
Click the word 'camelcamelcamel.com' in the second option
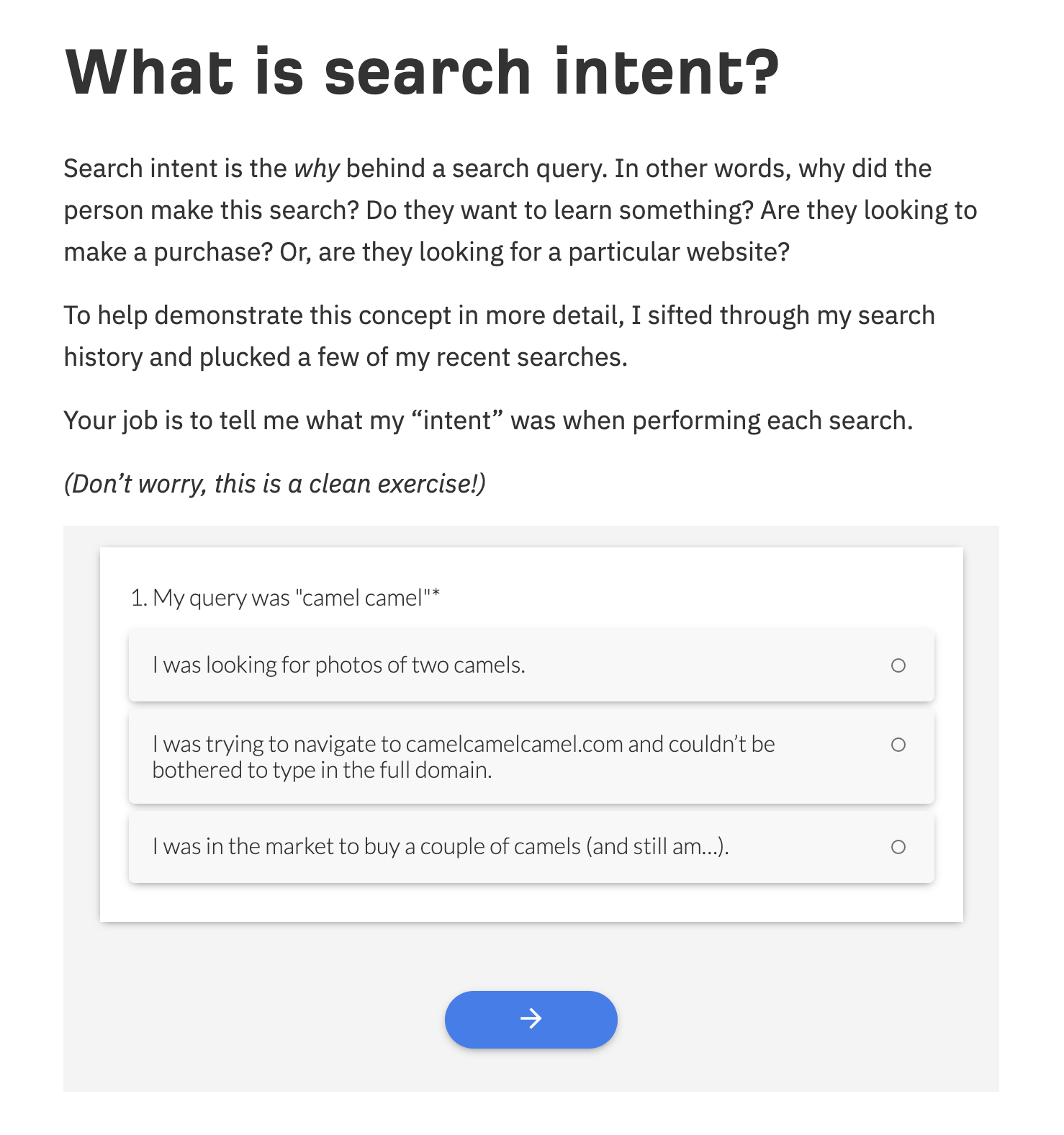tap(514, 744)
